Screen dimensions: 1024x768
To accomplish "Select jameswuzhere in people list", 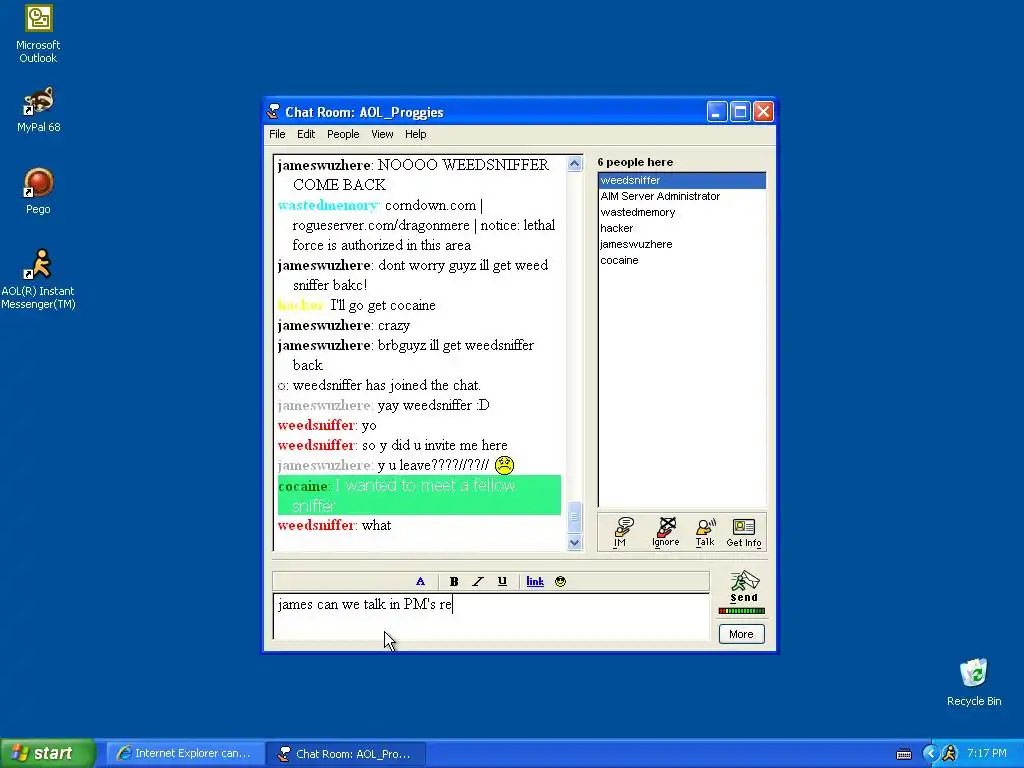I will point(682,244).
